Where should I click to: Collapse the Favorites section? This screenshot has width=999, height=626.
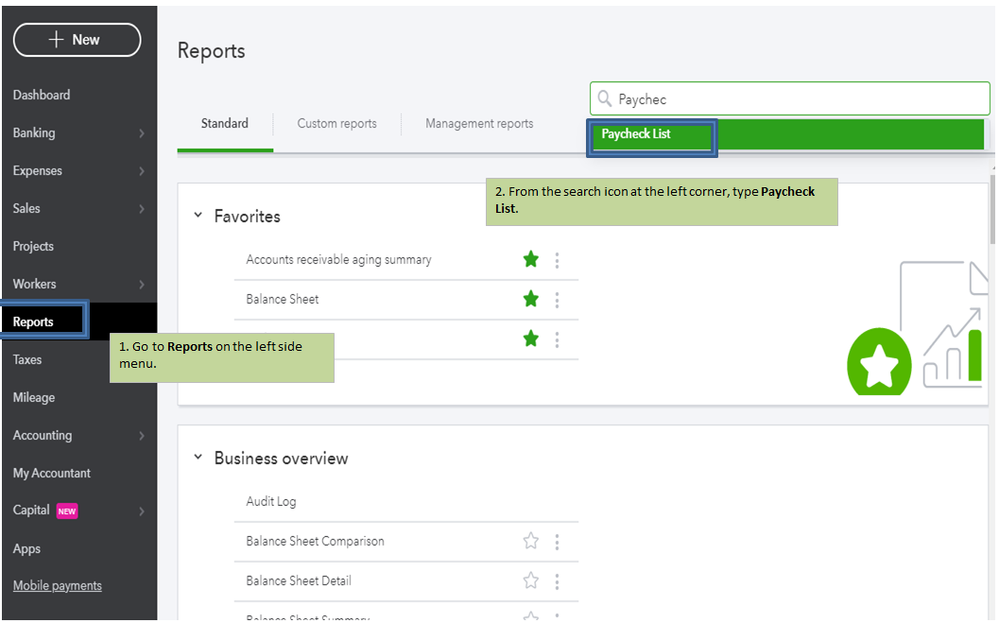coord(198,216)
